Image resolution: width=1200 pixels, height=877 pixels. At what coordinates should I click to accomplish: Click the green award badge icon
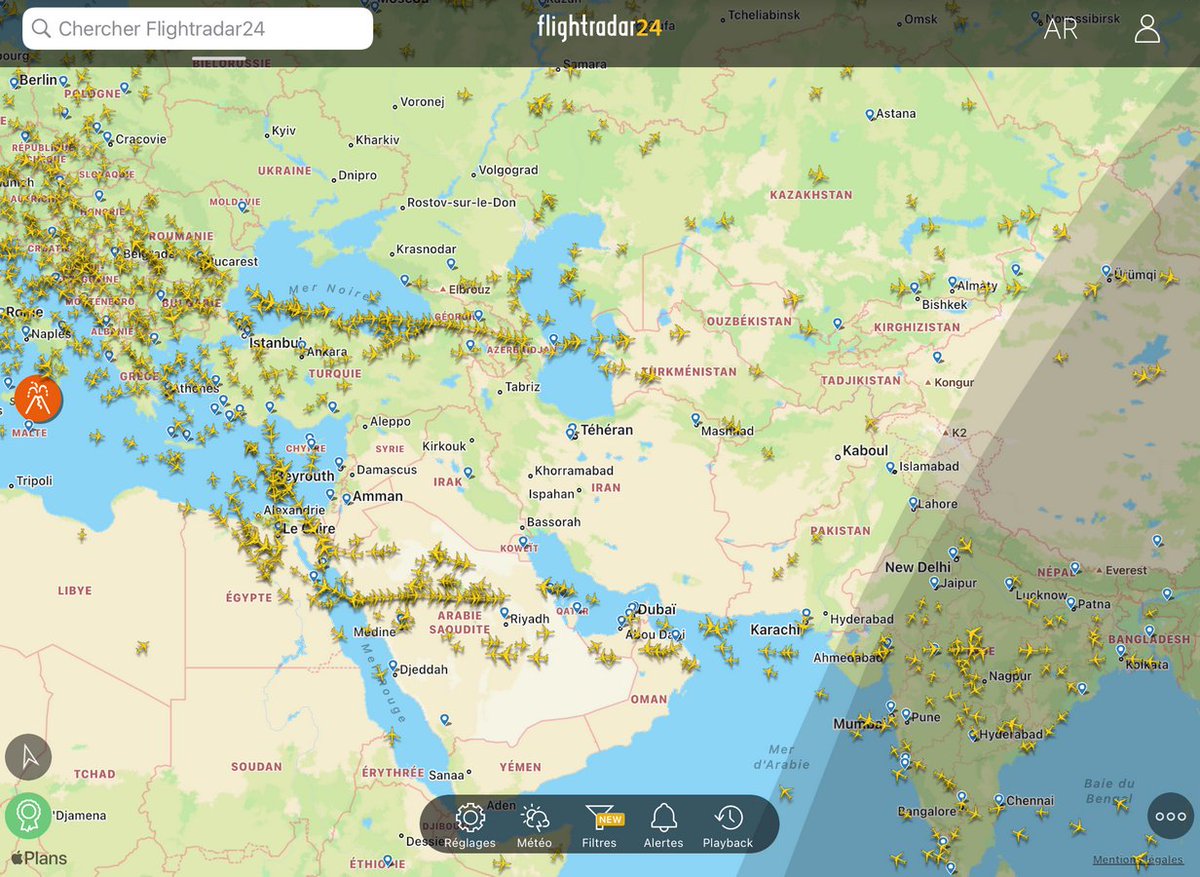tap(28, 815)
